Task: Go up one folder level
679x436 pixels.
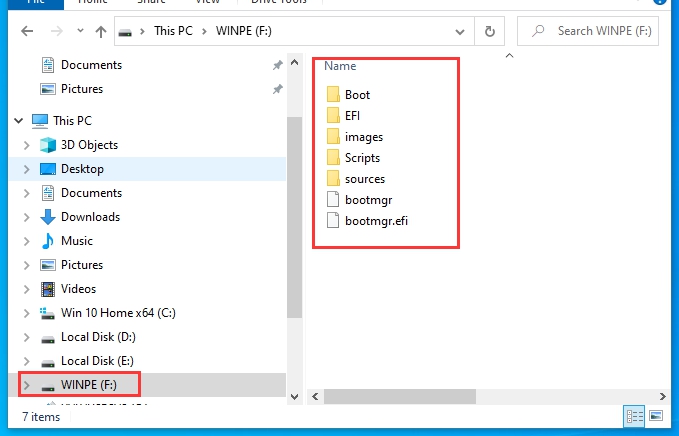Action: (101, 31)
